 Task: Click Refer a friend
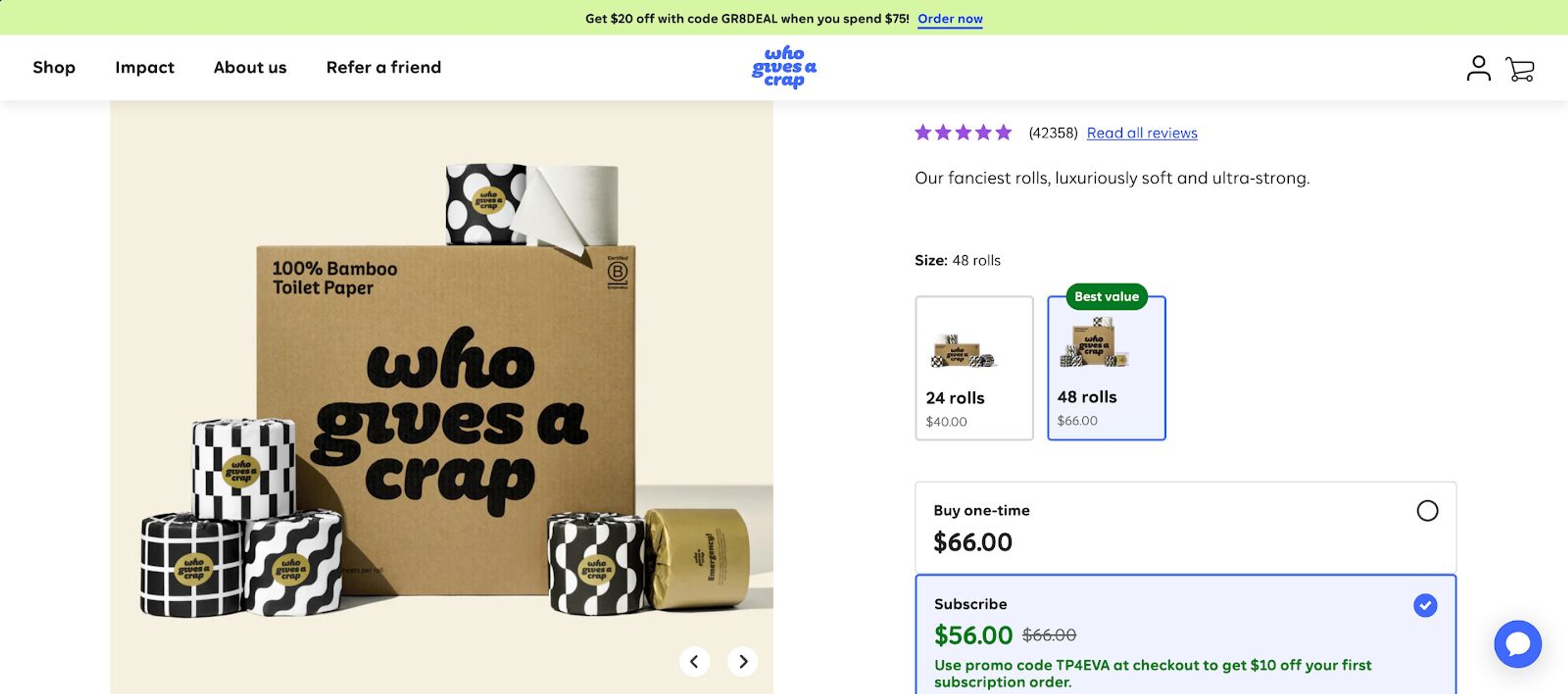tap(383, 67)
